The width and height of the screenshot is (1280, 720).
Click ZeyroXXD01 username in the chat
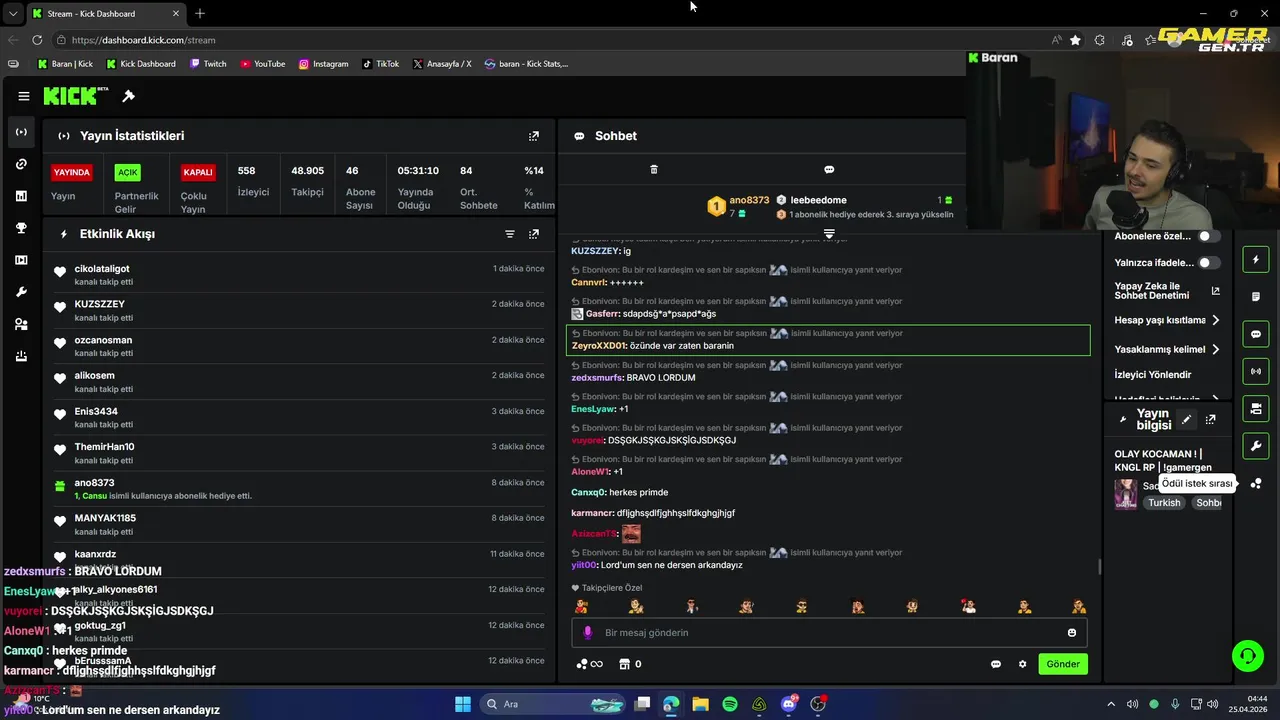coord(598,346)
